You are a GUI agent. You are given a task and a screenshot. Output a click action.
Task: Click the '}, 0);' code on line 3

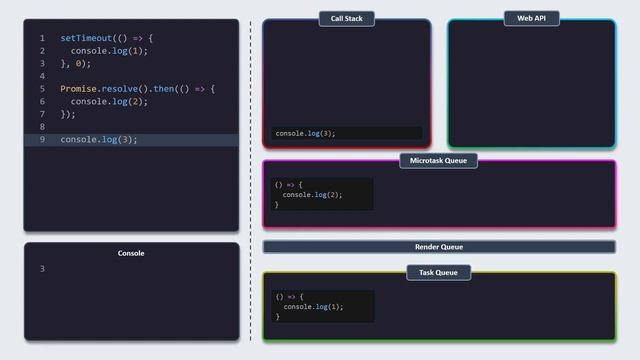click(76, 64)
